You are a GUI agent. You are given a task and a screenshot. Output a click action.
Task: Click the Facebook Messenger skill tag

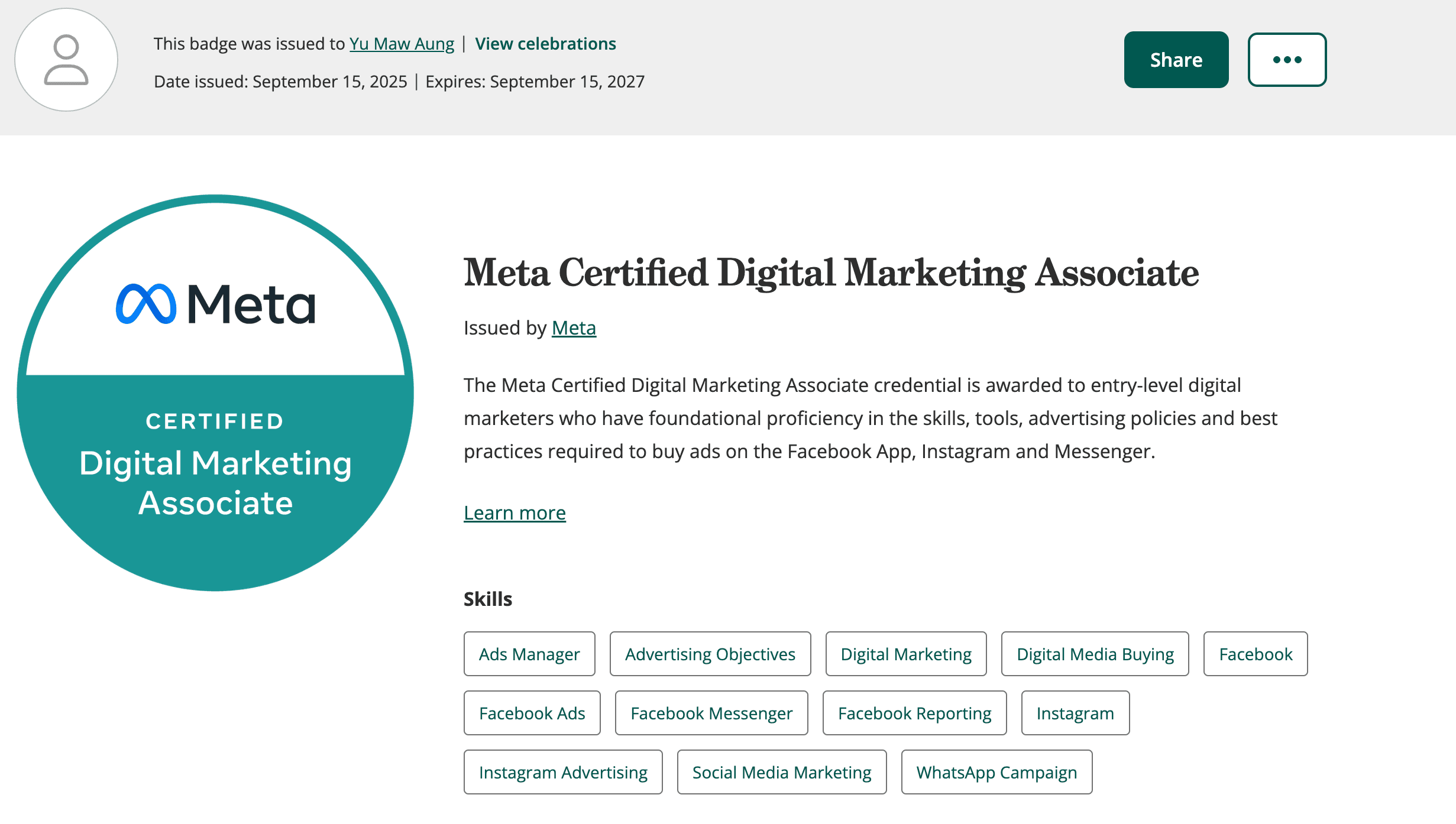coord(711,713)
